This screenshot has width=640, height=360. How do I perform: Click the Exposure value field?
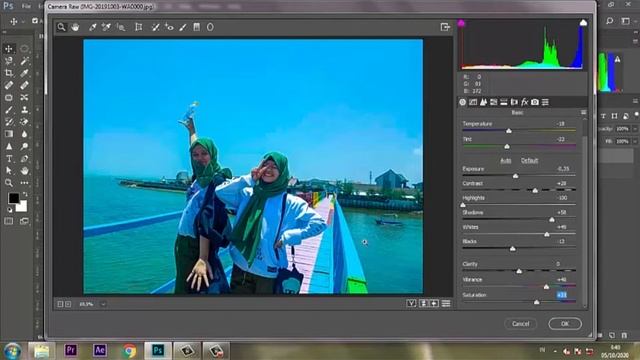point(563,169)
